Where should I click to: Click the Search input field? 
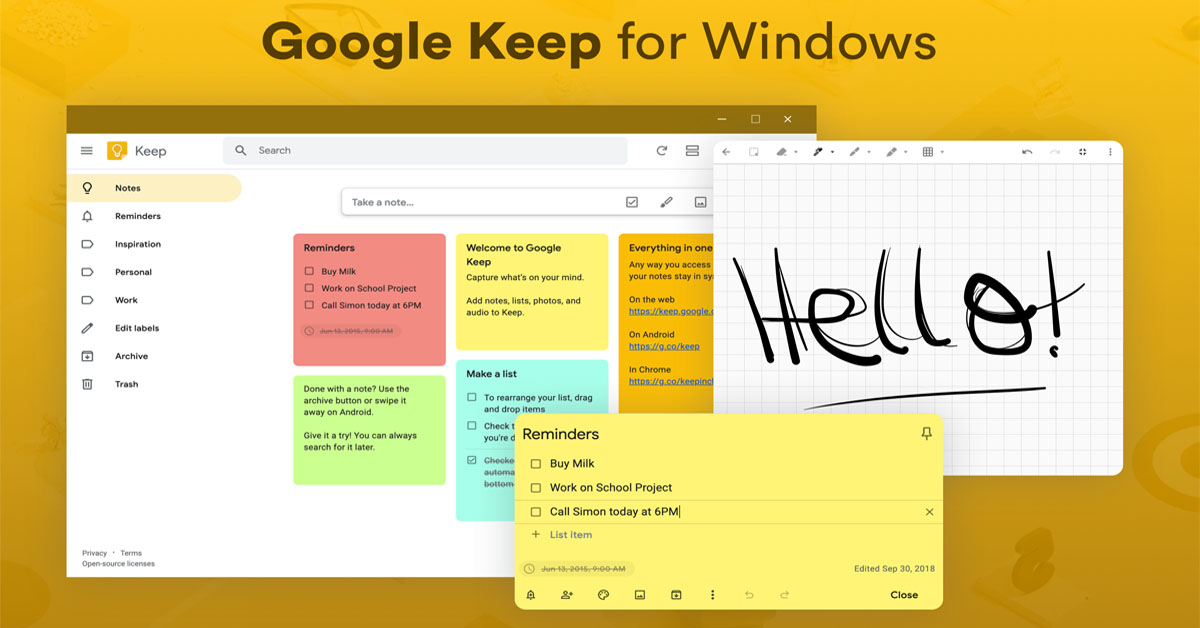click(425, 151)
